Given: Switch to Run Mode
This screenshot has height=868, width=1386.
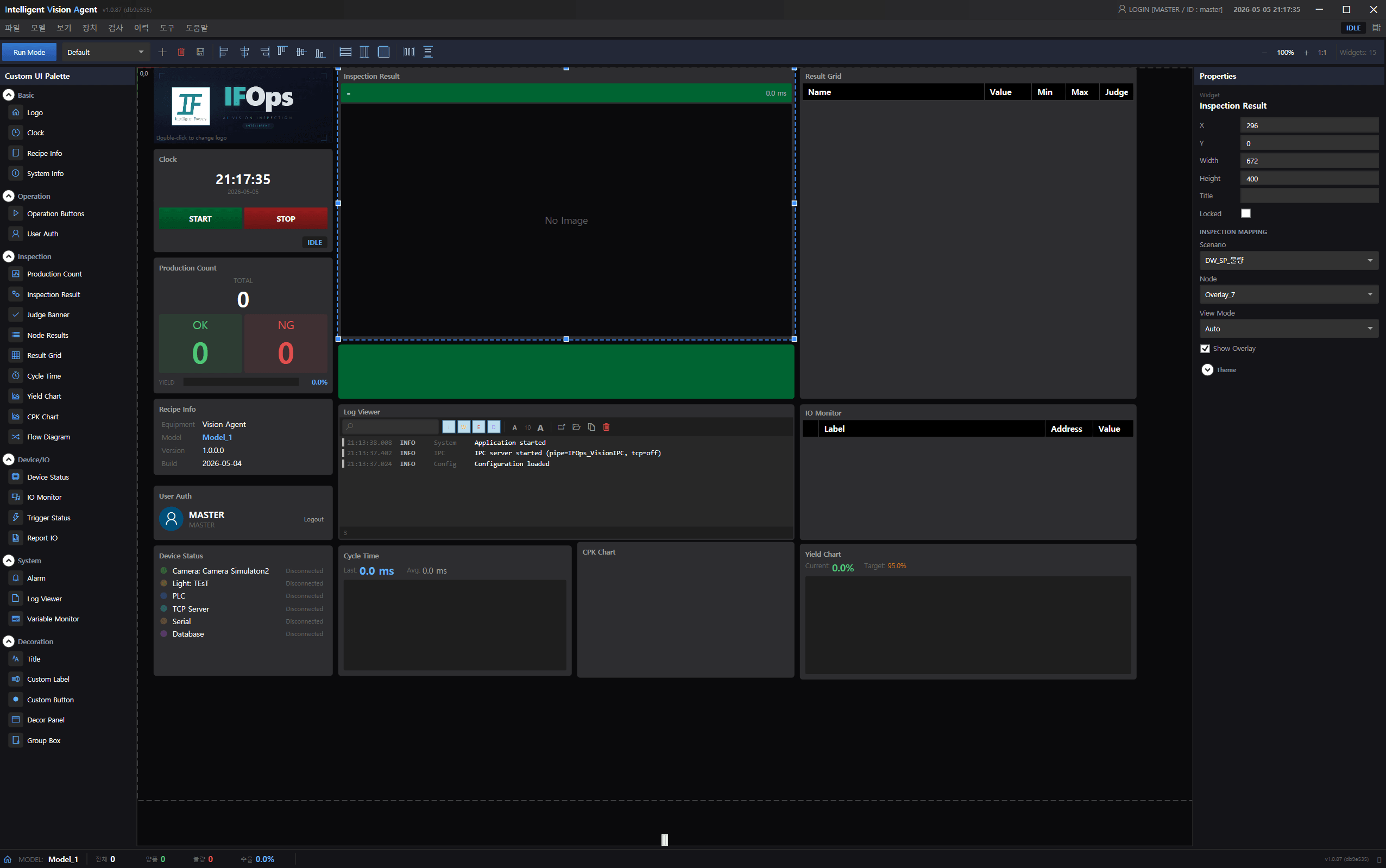Looking at the screenshot, I should pos(29,52).
